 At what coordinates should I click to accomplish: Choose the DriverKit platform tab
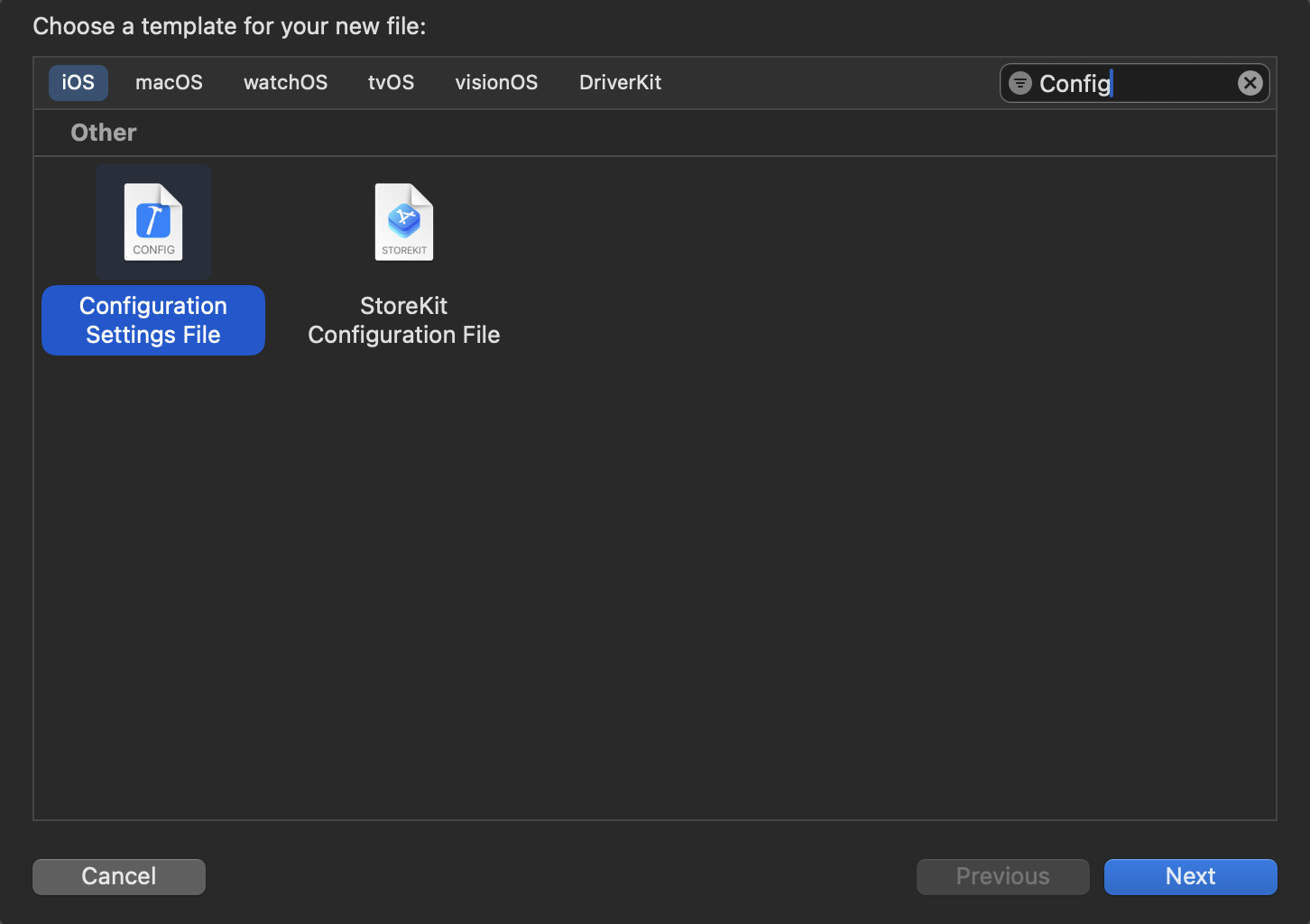[x=620, y=83]
